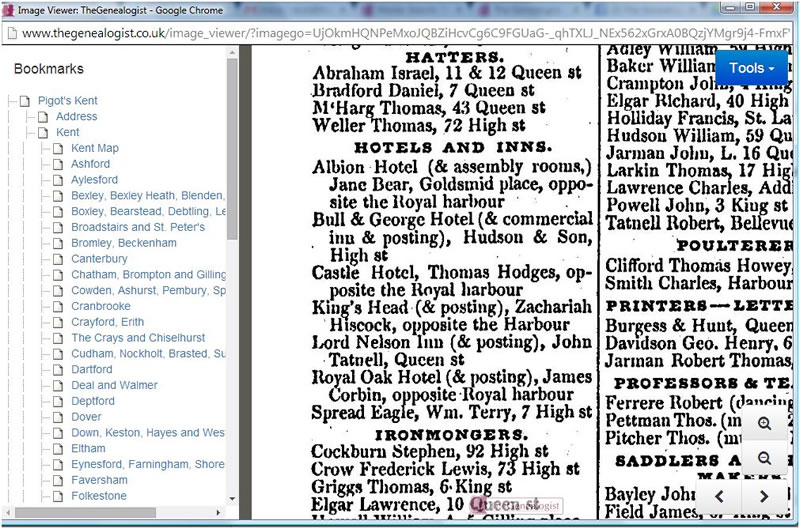
Task: Click the bookmarks panel scroll down arrow
Action: 232,499
